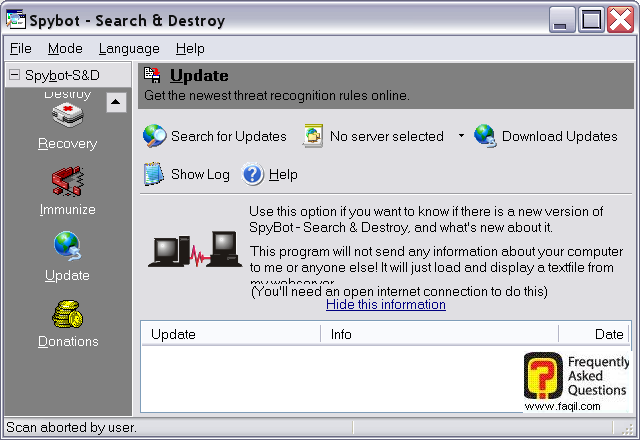
Task: Open the Donations coins icon
Action: click(x=68, y=315)
